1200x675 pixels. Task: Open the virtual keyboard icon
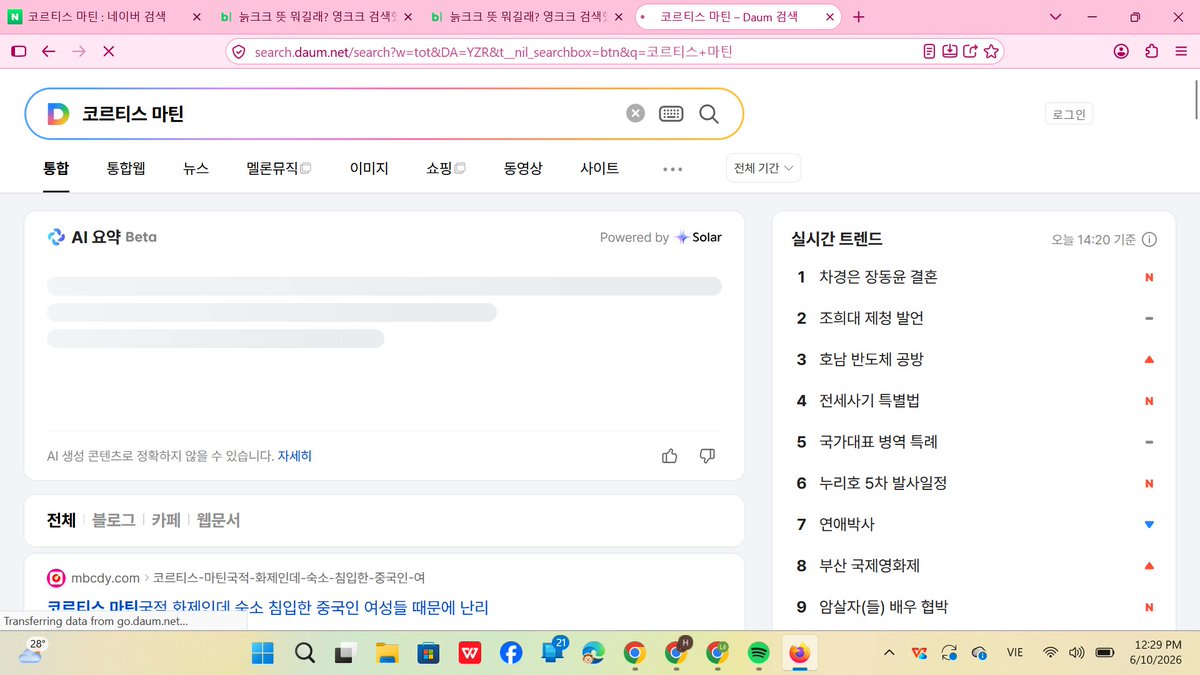coord(671,114)
